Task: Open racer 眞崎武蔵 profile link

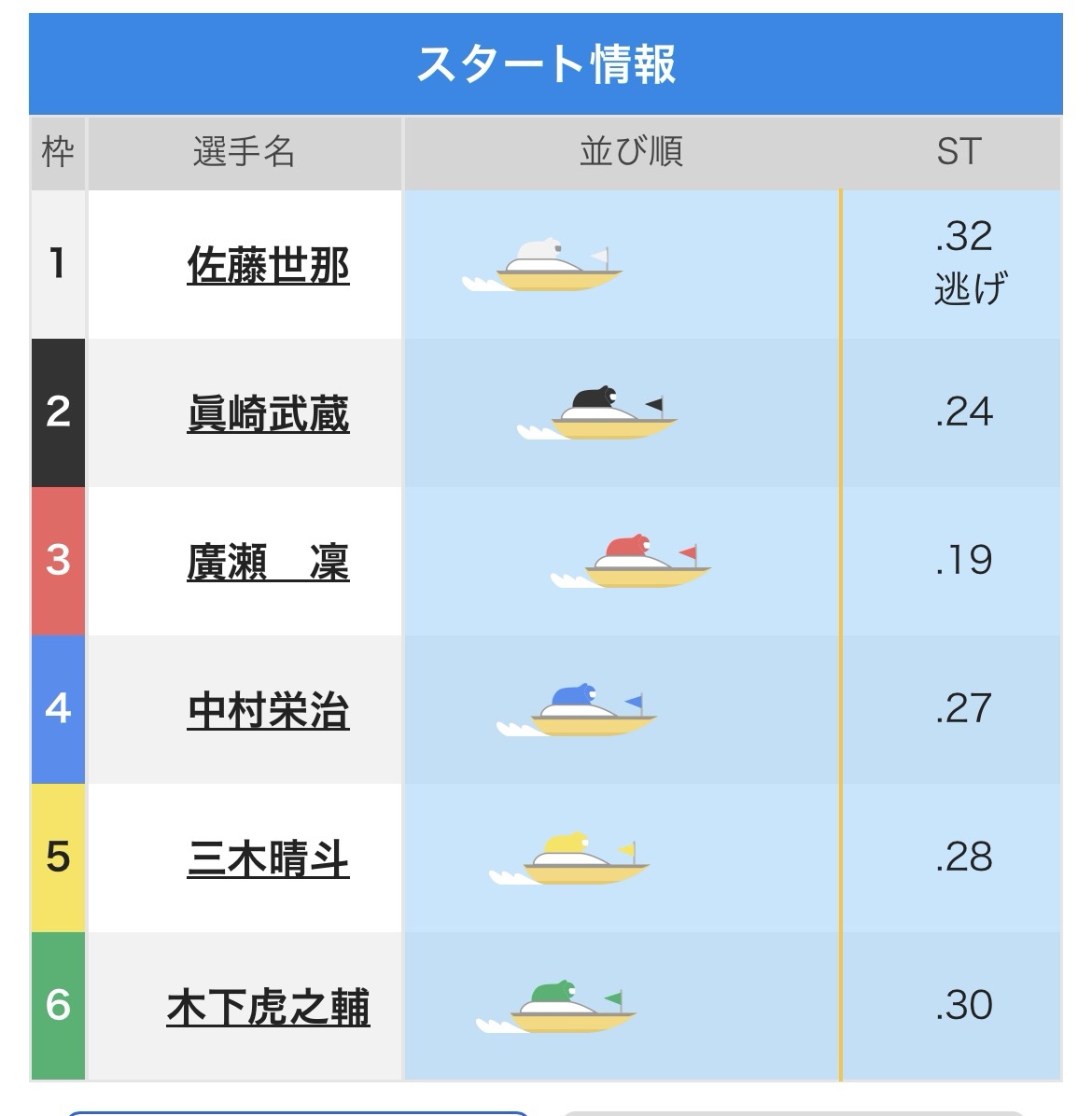Action: coord(268,414)
